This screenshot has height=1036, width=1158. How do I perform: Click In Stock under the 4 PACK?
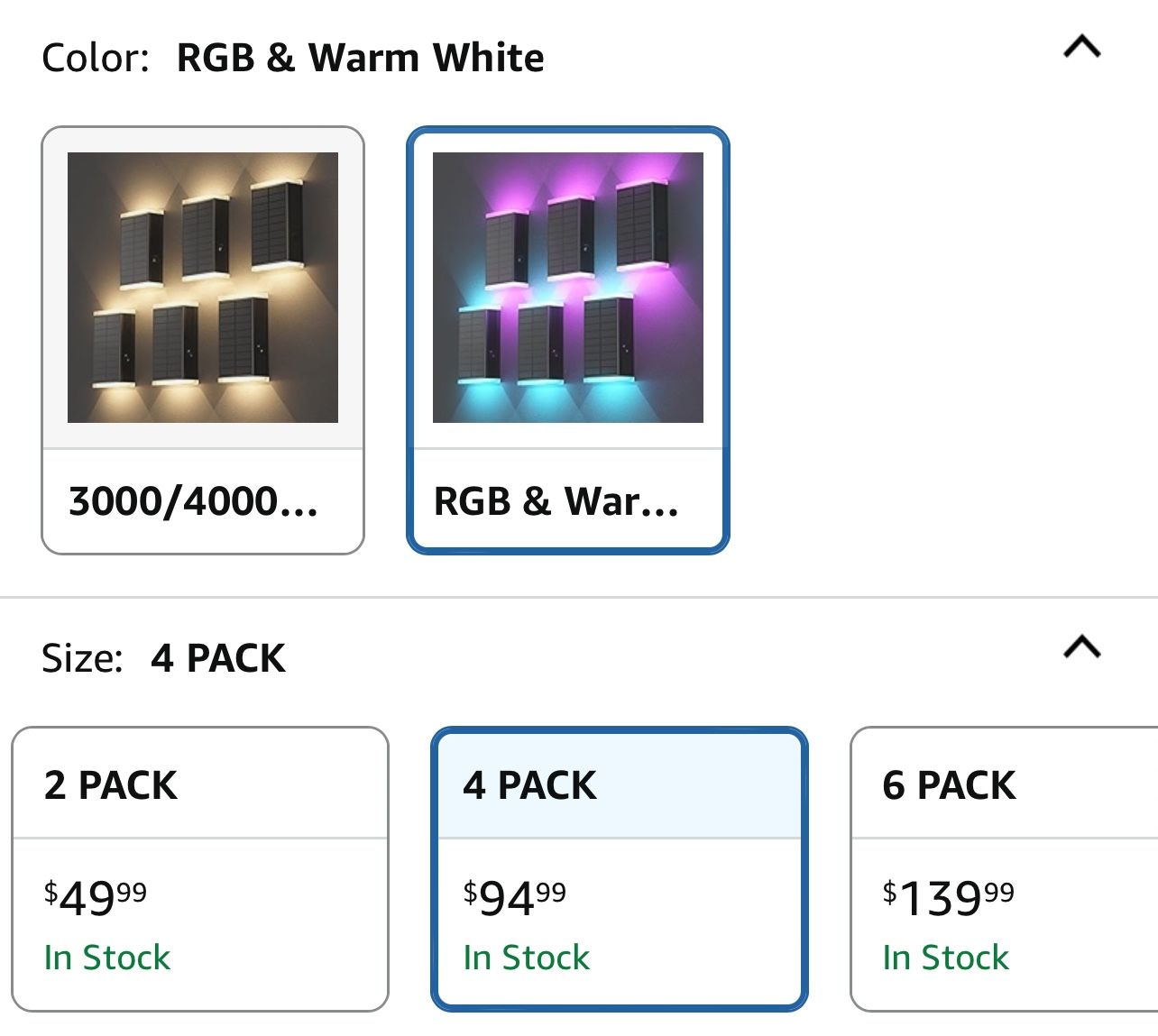pyautogui.click(x=527, y=958)
